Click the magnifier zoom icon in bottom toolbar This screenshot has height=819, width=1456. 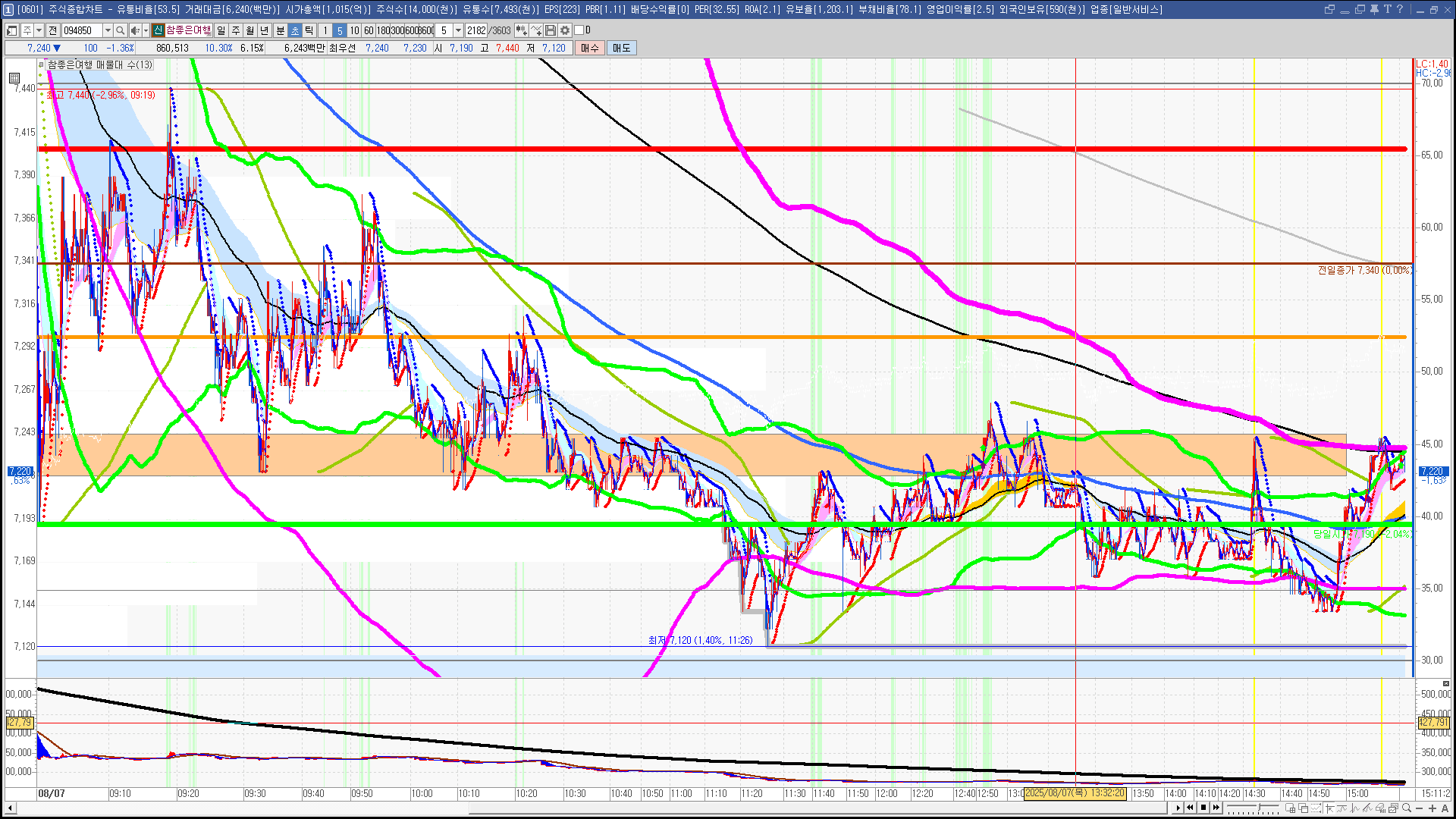(1407, 808)
